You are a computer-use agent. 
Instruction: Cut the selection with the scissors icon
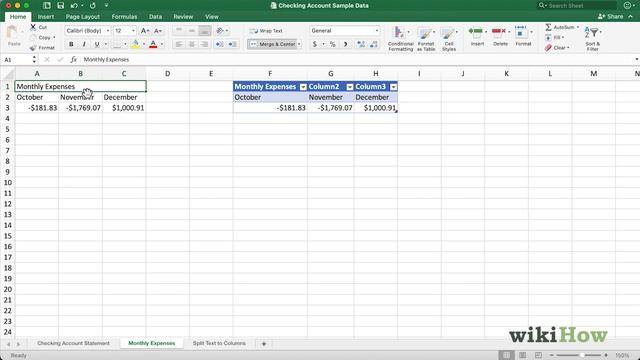point(33,27)
